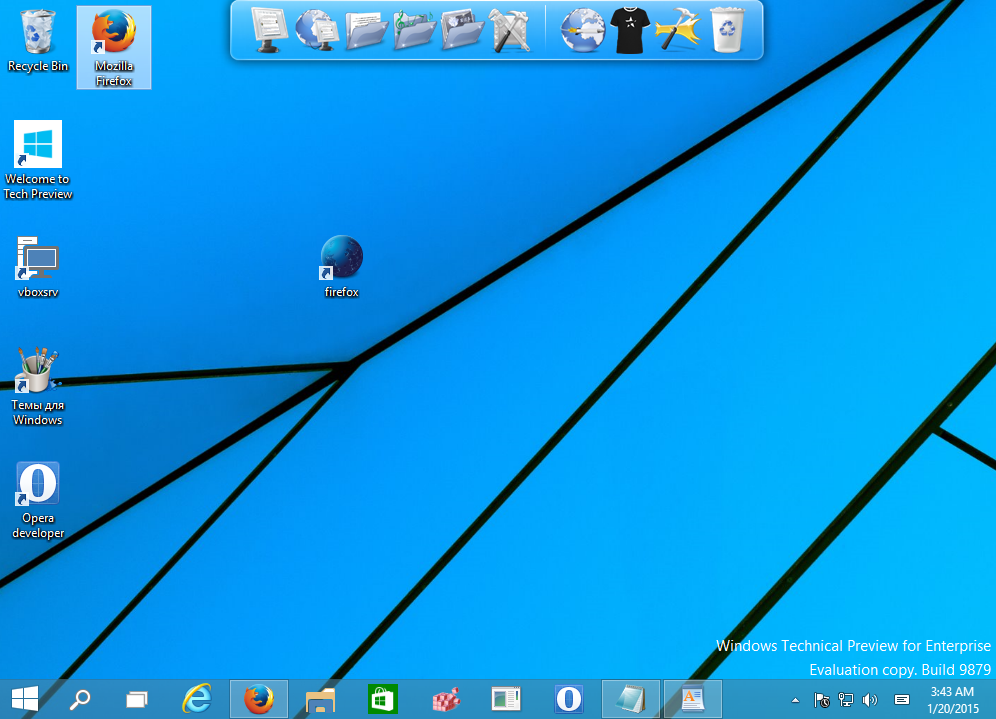
Task: Open Opera from the taskbar
Action: pyautogui.click(x=567, y=699)
